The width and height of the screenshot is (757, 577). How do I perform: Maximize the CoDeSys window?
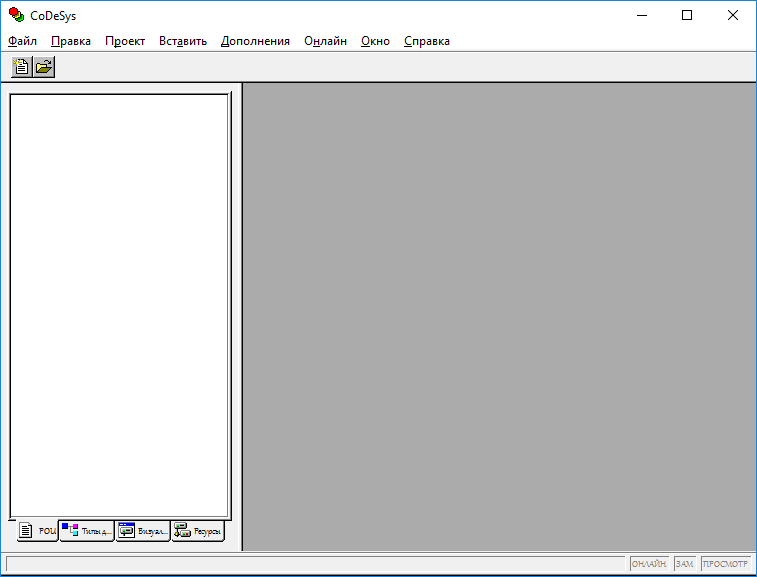tap(687, 15)
